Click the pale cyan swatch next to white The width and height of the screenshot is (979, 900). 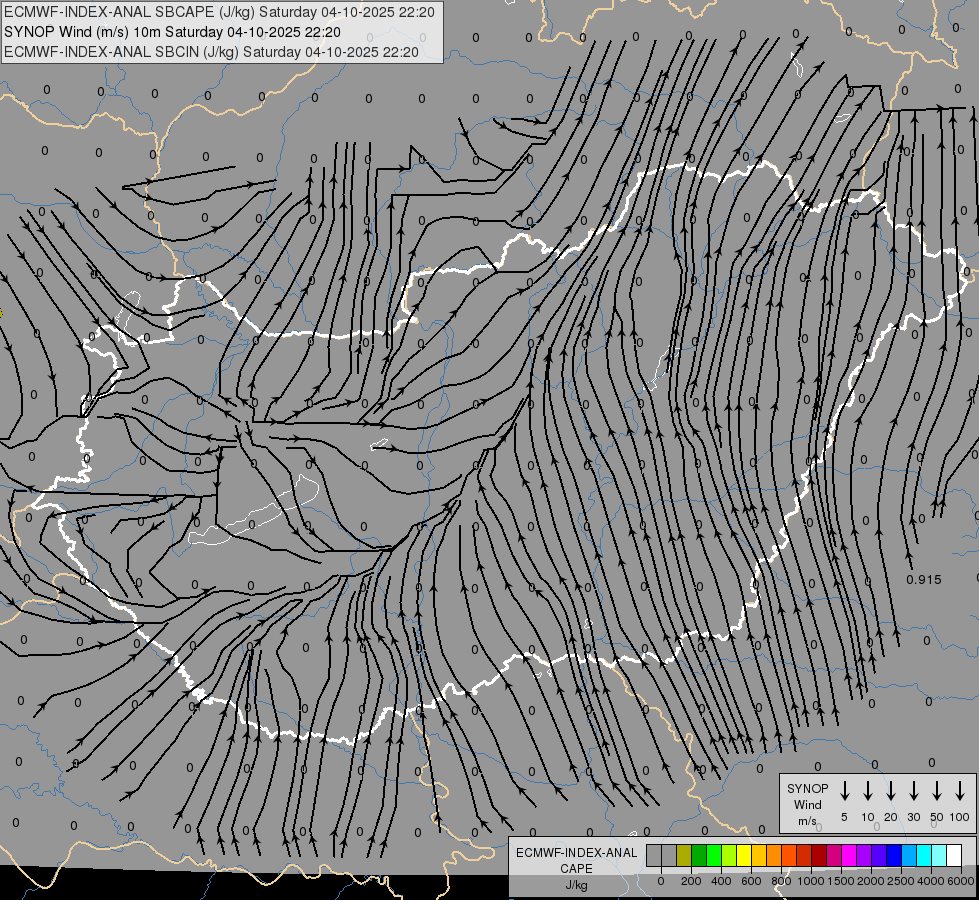(938, 855)
